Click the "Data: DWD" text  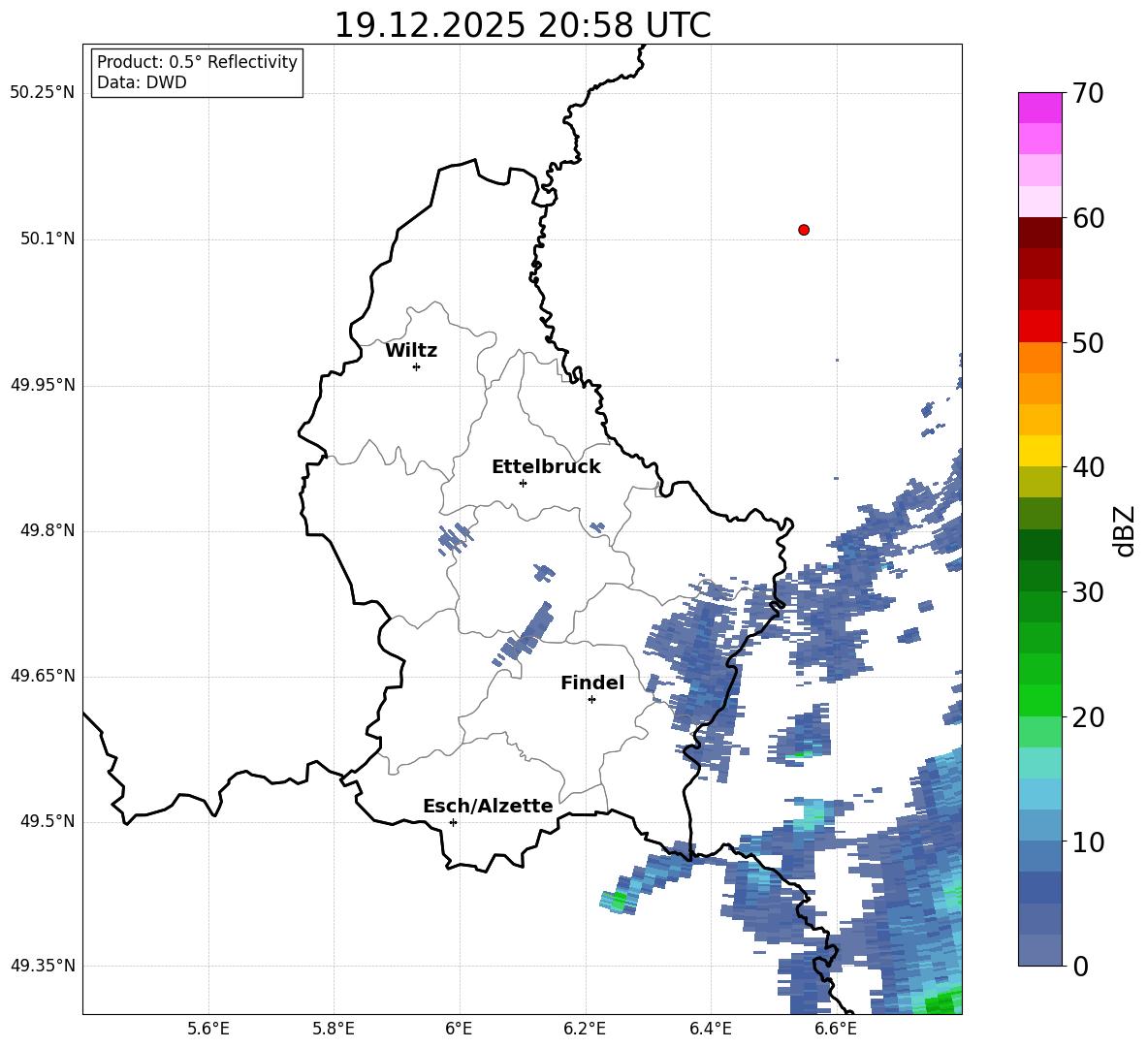pyautogui.click(x=142, y=82)
